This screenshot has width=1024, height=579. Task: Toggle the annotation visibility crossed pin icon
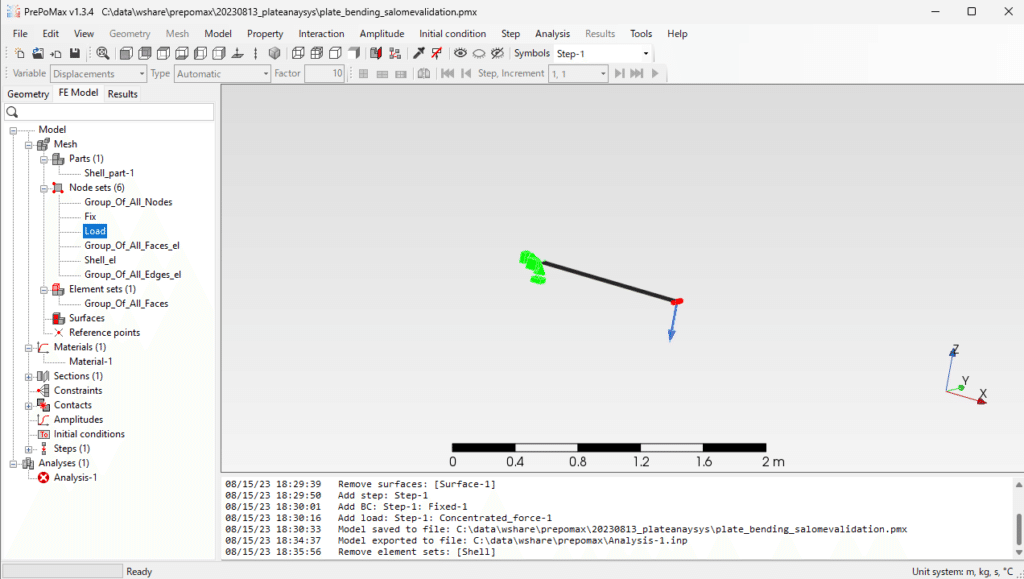pos(437,54)
